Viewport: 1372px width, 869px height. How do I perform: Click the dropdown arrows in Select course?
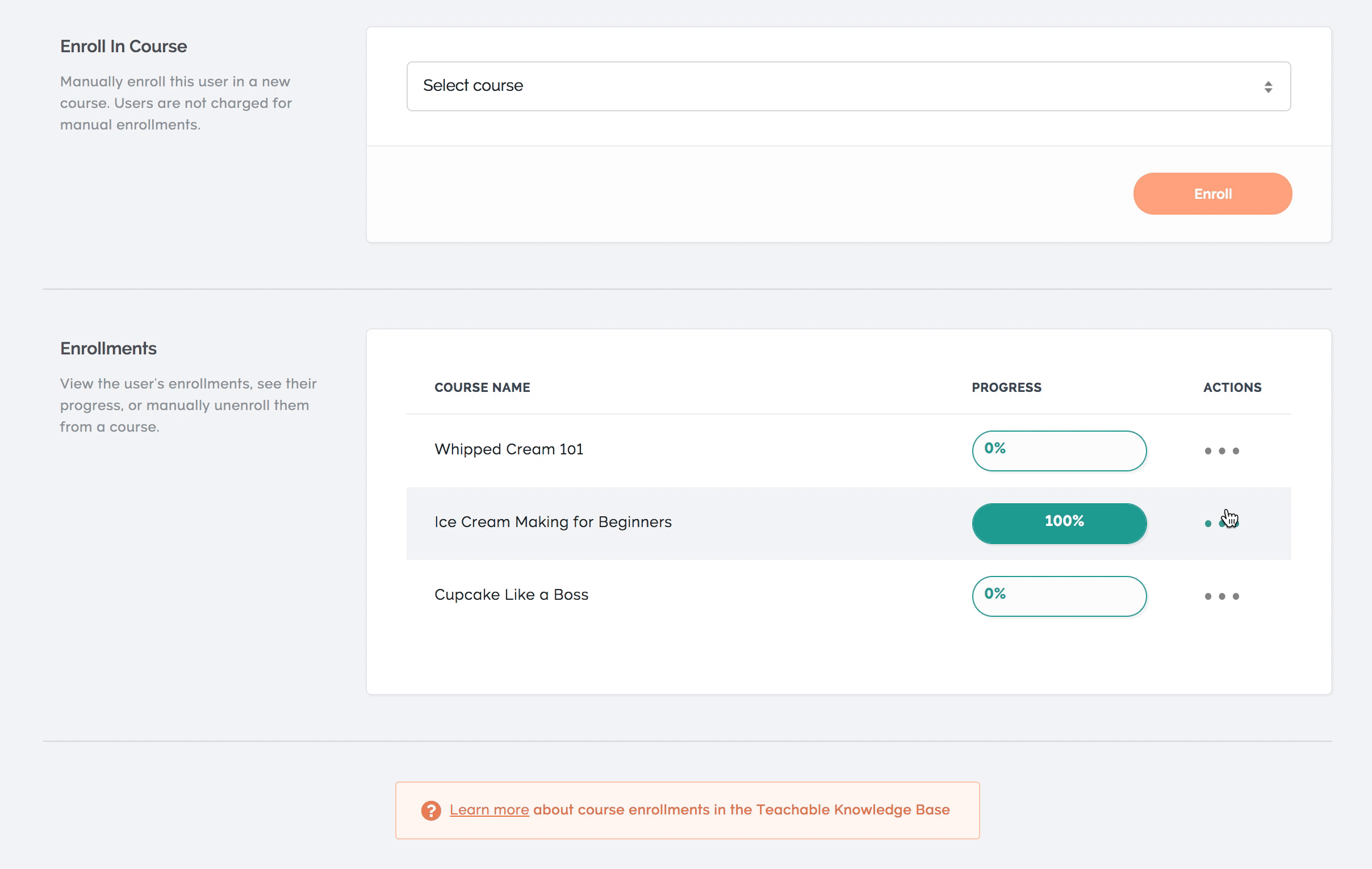coord(1268,86)
